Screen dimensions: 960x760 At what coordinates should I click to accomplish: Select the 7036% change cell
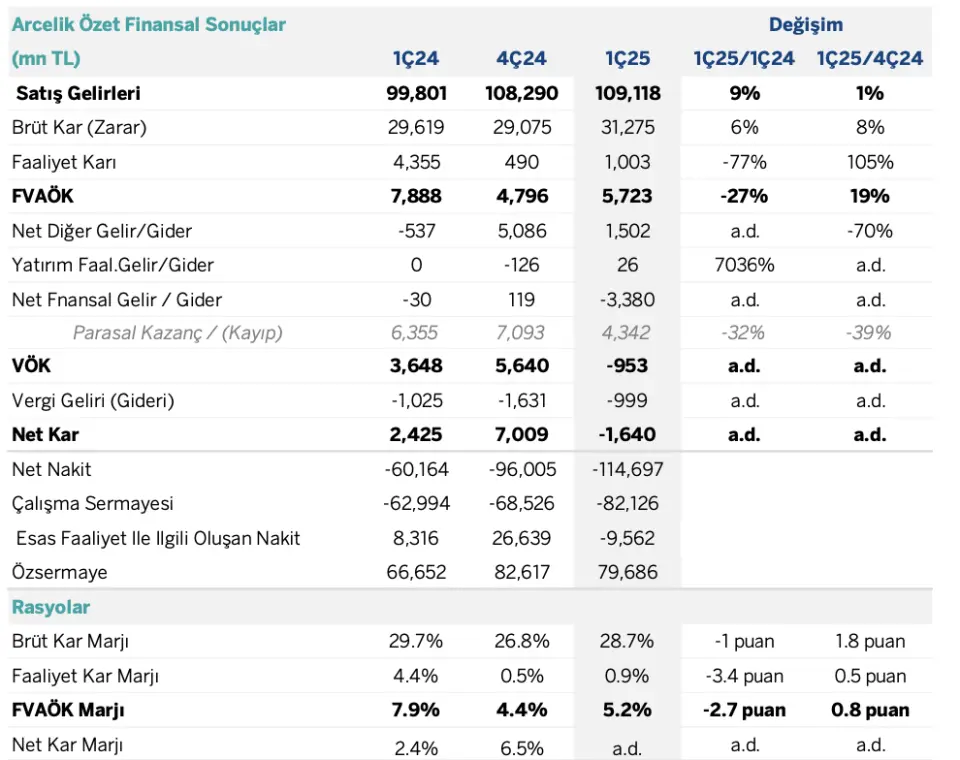coord(744,265)
